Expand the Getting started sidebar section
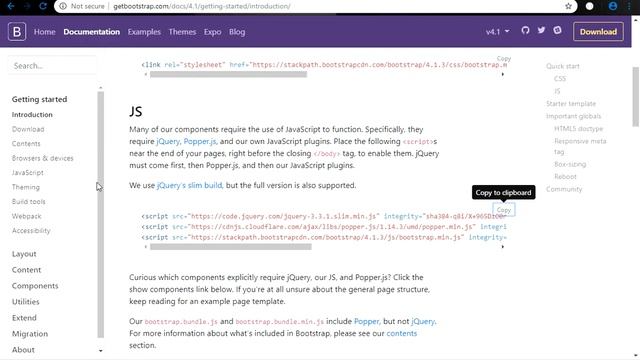This screenshot has height=360, width=640. tap(40, 99)
